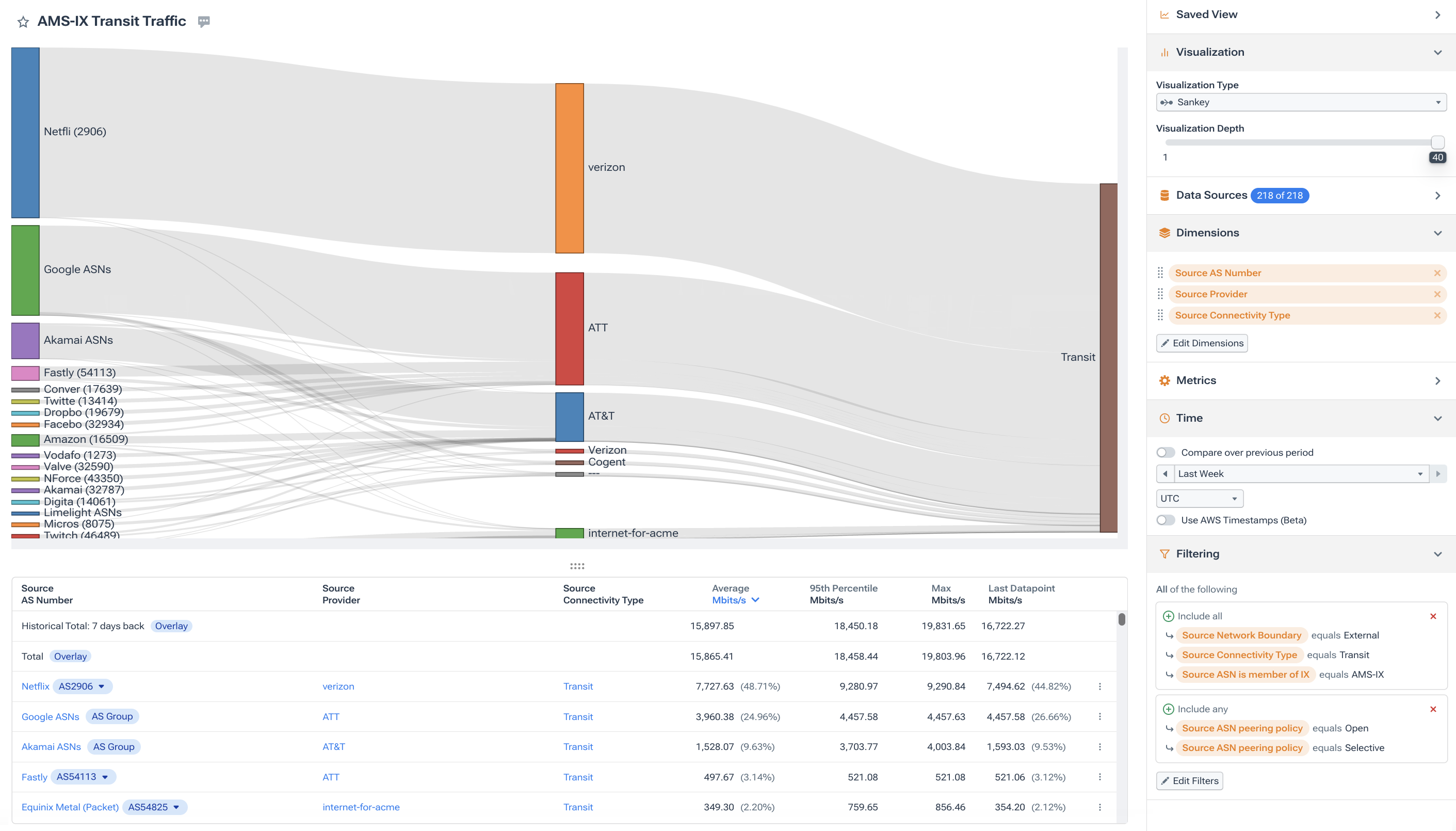Click the Metrics gear icon
The width and height of the screenshot is (1456, 831).
(1164, 380)
